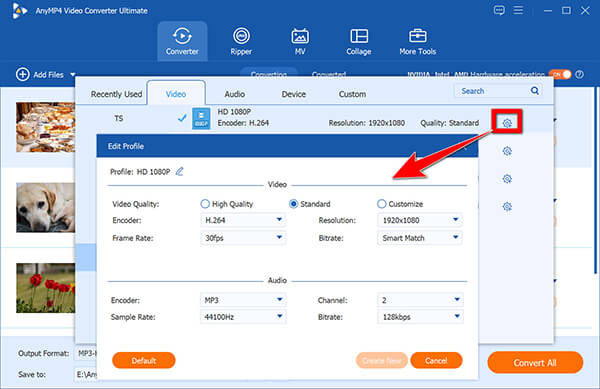Viewport: 600px width, 389px height.
Task: Click the hardware acceleration help icon
Action: 580,74
